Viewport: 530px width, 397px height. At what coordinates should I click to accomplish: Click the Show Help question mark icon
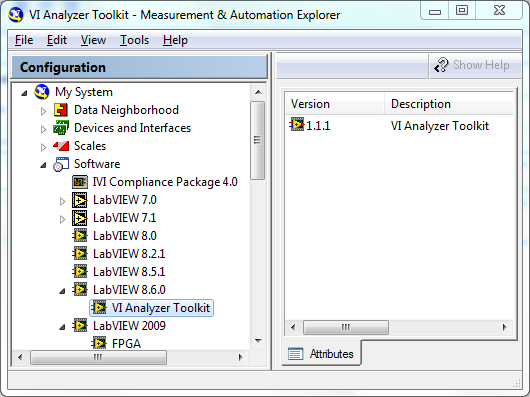441,65
